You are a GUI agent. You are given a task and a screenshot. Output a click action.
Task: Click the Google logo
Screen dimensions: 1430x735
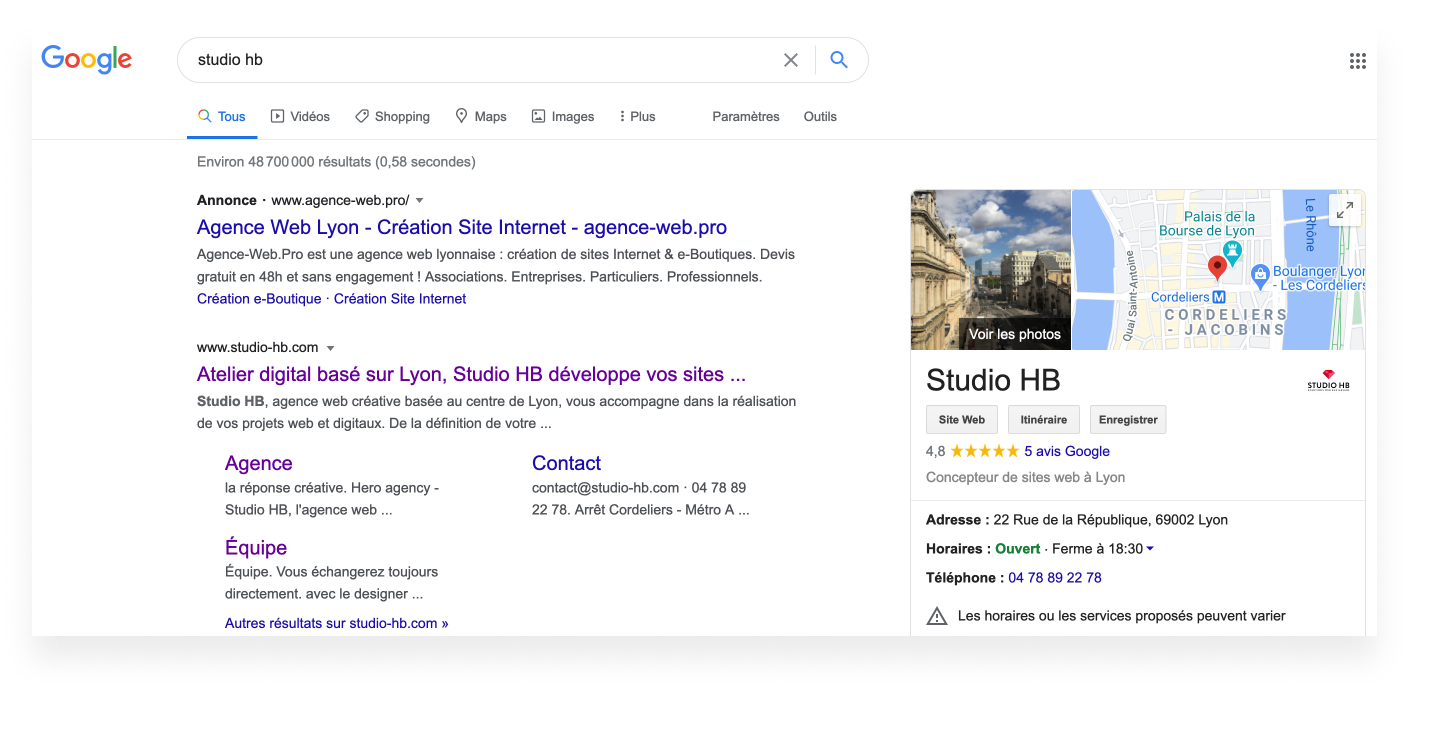pos(86,60)
